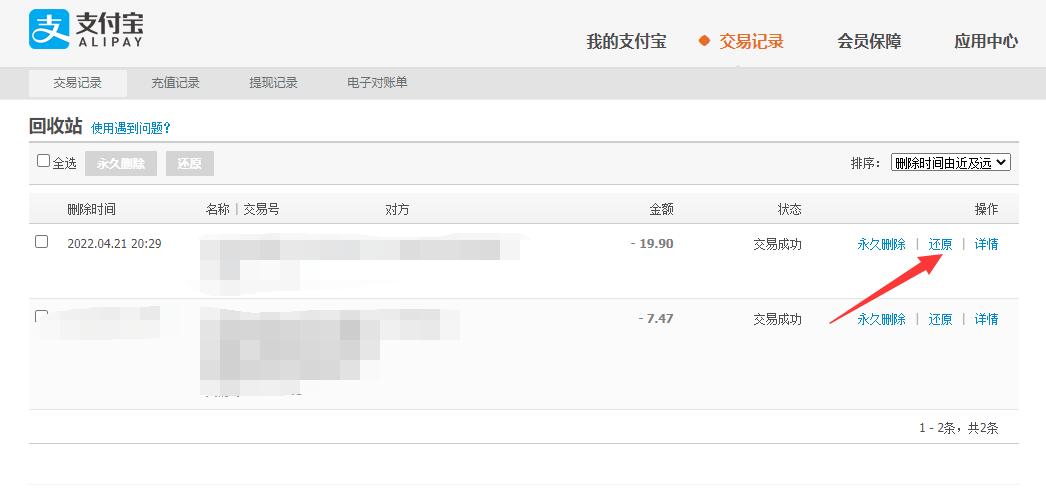Viewport: 1046px width, 491px height.
Task: Open the 应用中心 menu item
Action: click(986, 41)
